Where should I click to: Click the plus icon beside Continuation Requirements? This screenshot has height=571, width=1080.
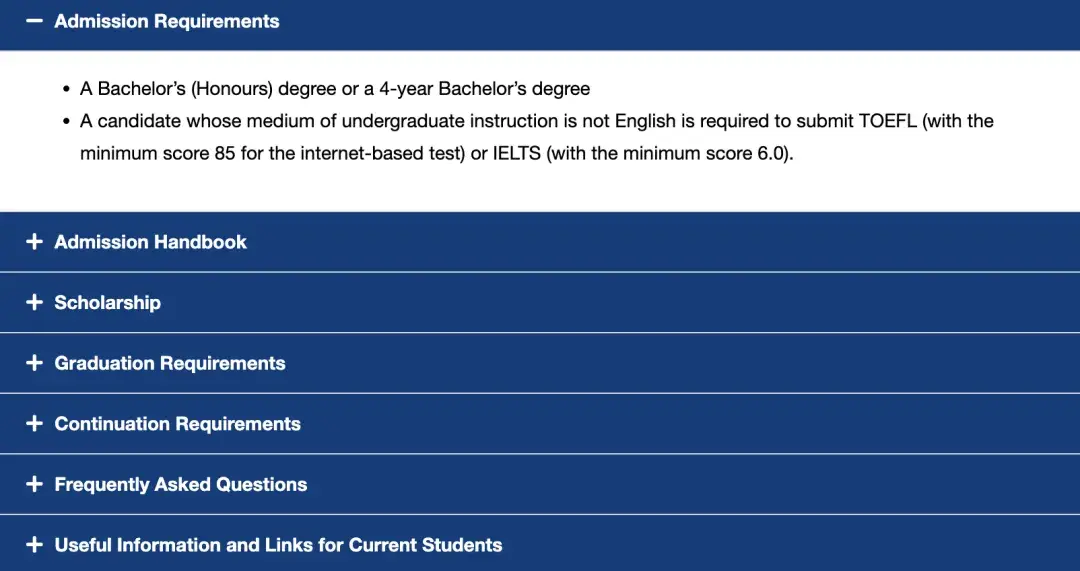coord(34,424)
